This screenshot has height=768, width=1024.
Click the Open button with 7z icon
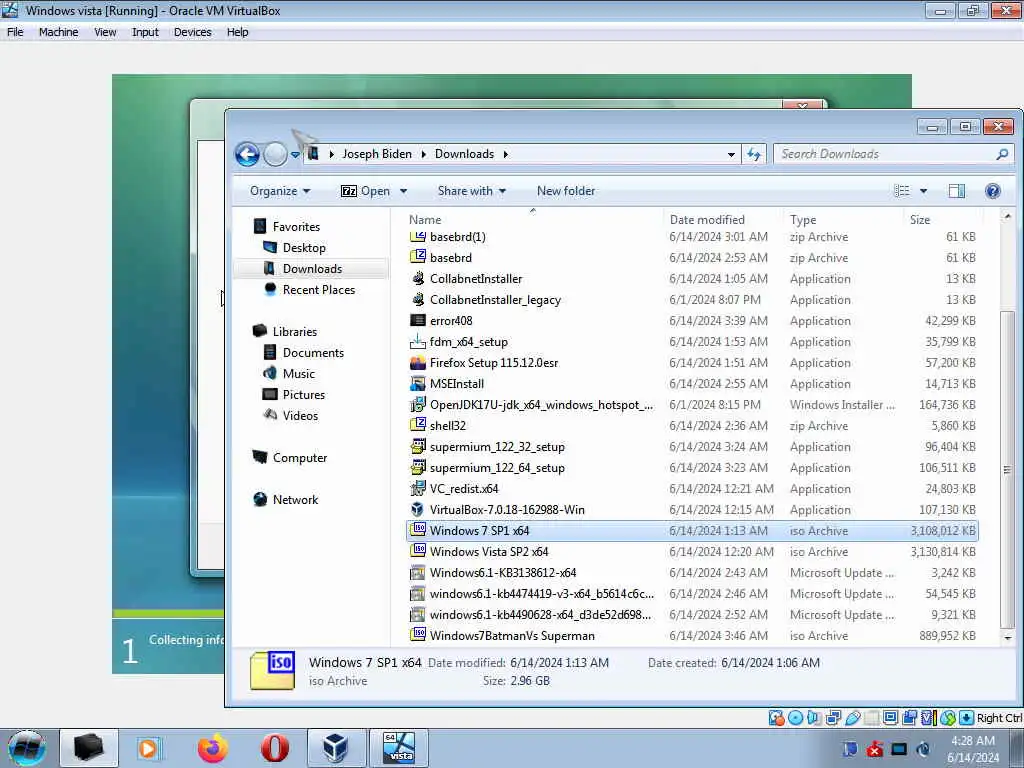pos(366,191)
